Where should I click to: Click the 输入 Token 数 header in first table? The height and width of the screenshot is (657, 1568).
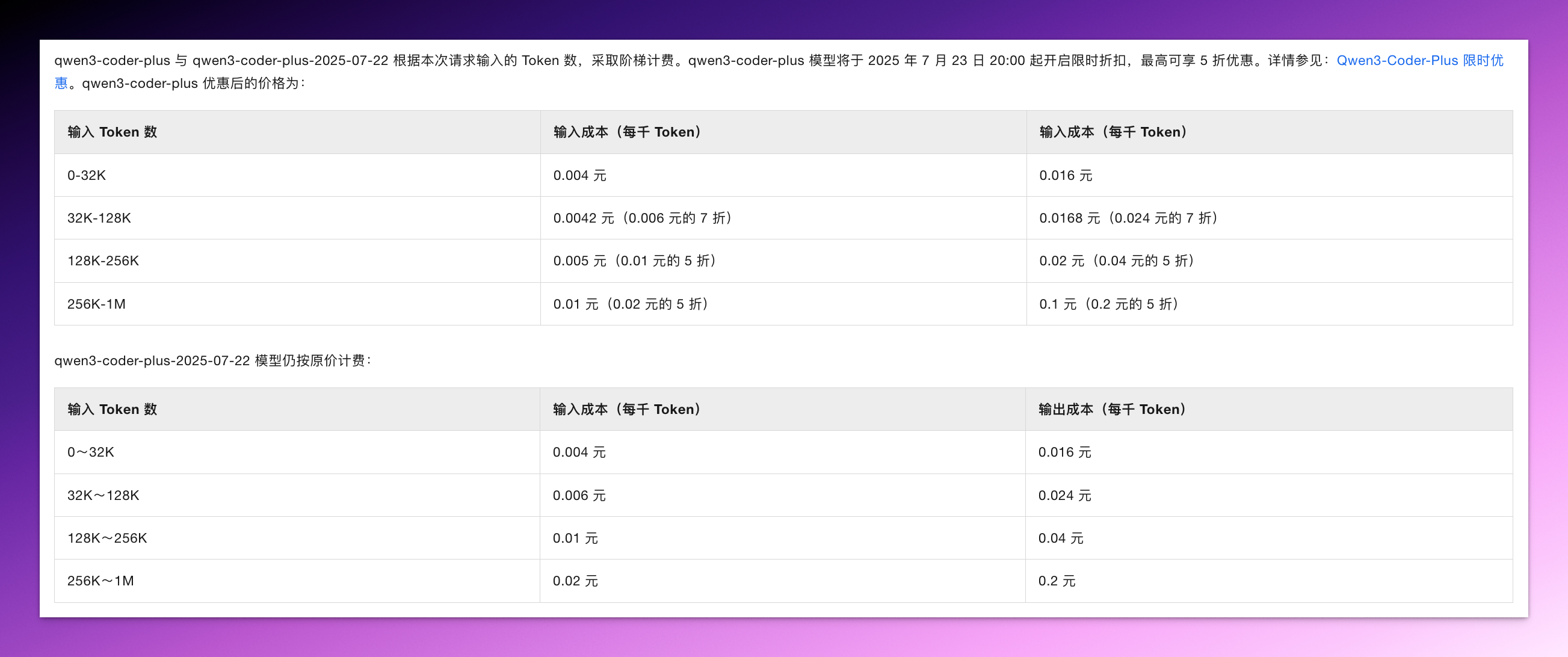[x=113, y=132]
